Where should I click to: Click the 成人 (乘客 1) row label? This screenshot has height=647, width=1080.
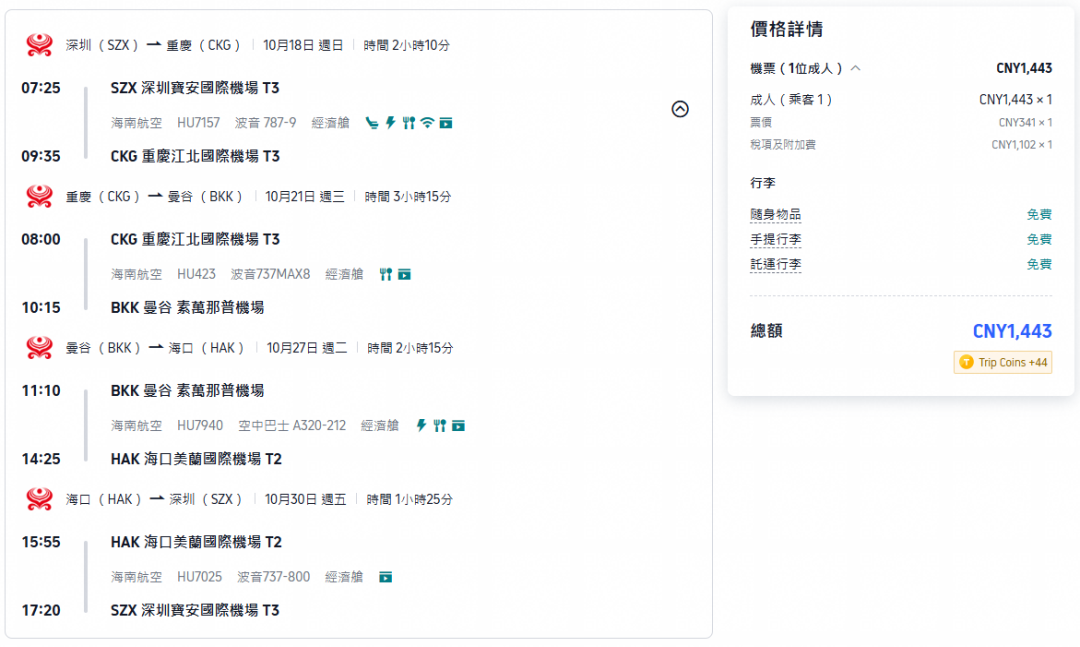click(x=791, y=99)
